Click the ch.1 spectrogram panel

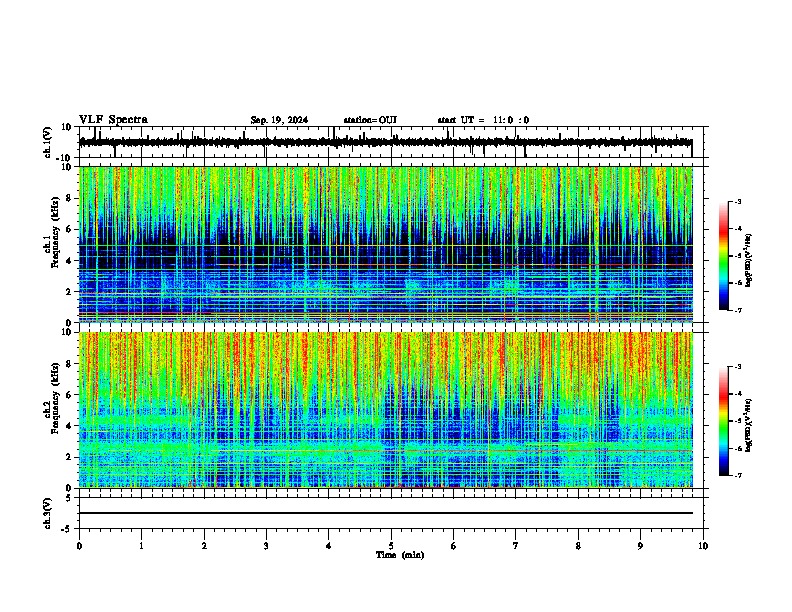click(385, 244)
